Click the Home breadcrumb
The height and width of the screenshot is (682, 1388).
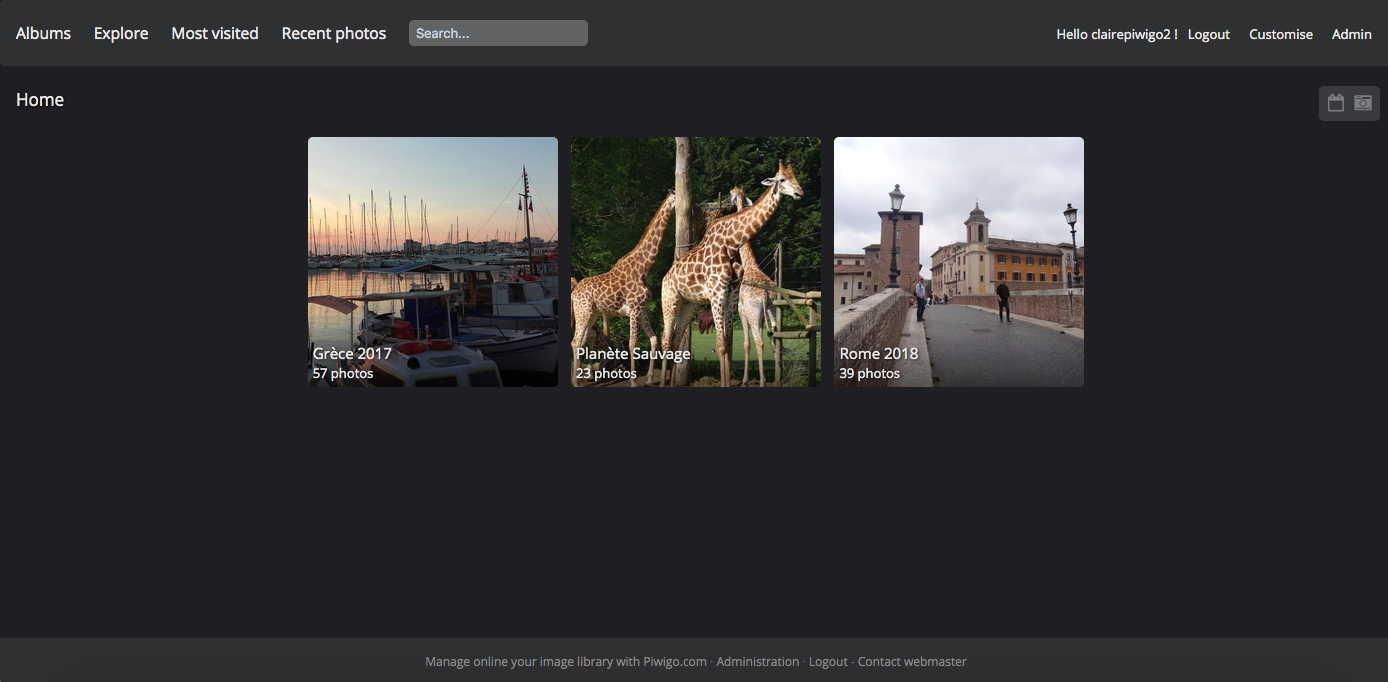pos(40,100)
